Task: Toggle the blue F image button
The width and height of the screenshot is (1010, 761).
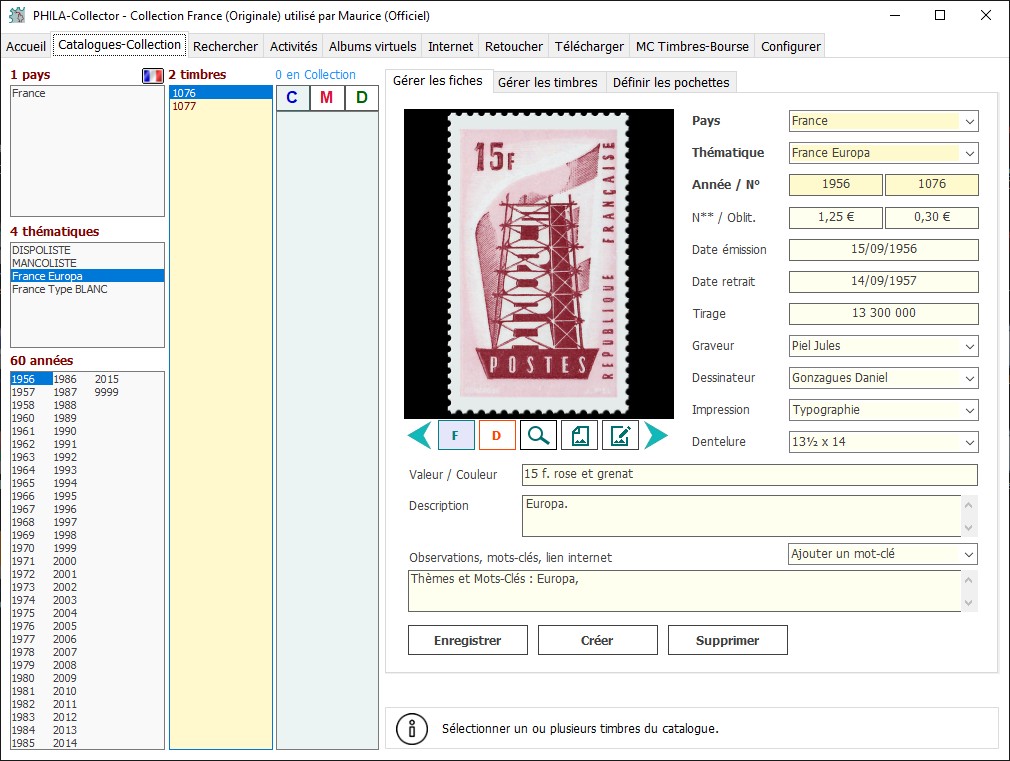Action: coord(456,436)
